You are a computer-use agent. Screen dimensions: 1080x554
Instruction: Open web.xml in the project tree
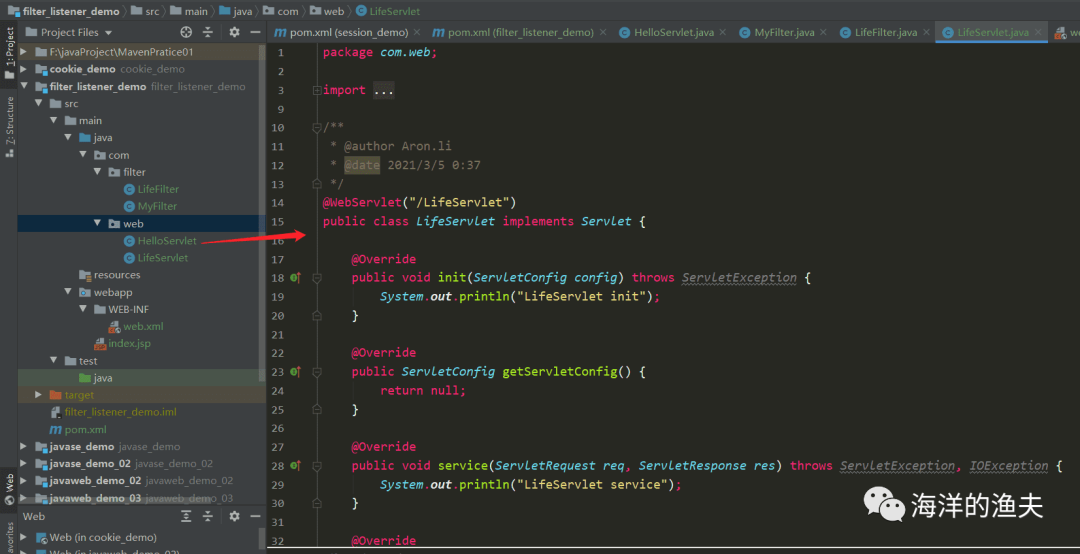tap(143, 327)
